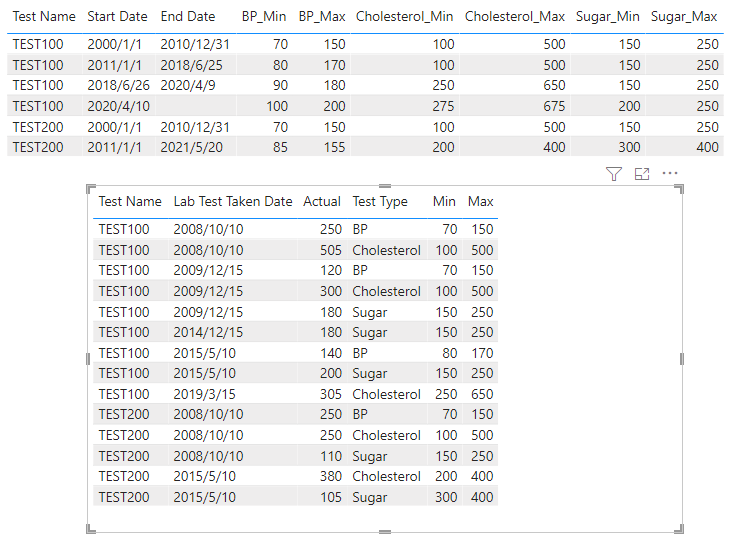Select end date 2020/4/9
Screen dimensions: 735x553
188,85
